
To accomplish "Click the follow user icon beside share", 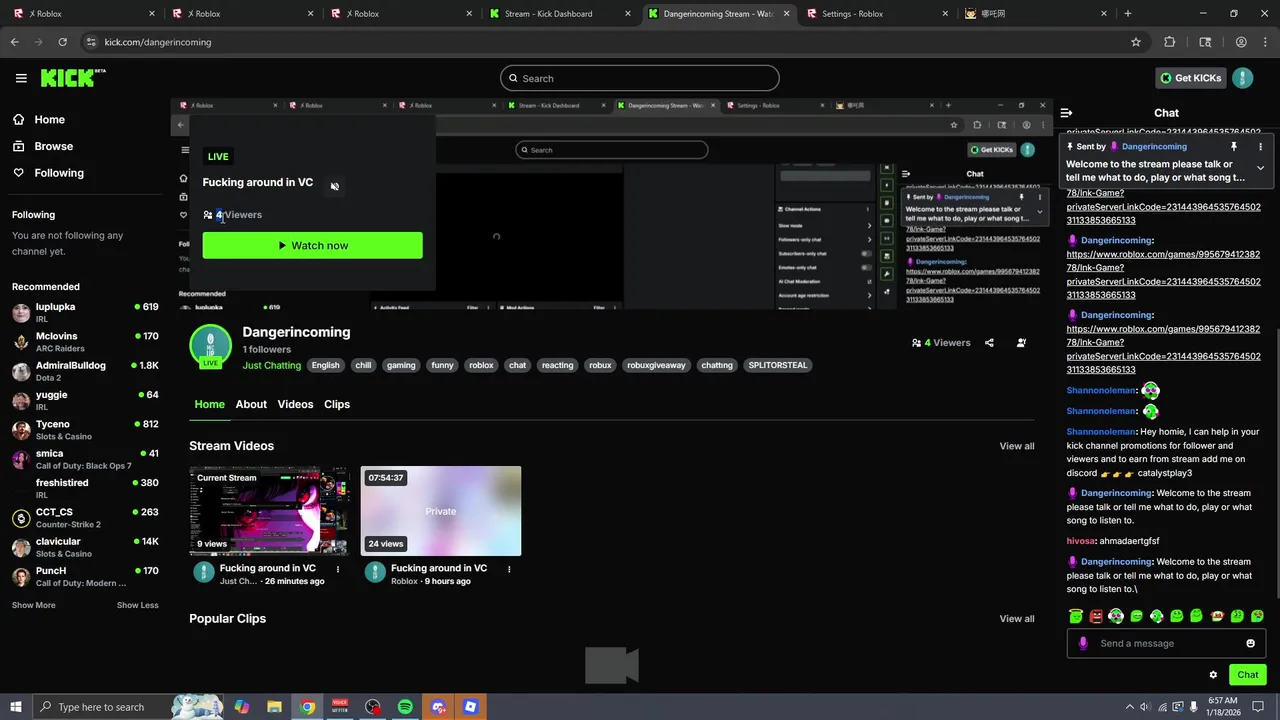I will point(1021,343).
